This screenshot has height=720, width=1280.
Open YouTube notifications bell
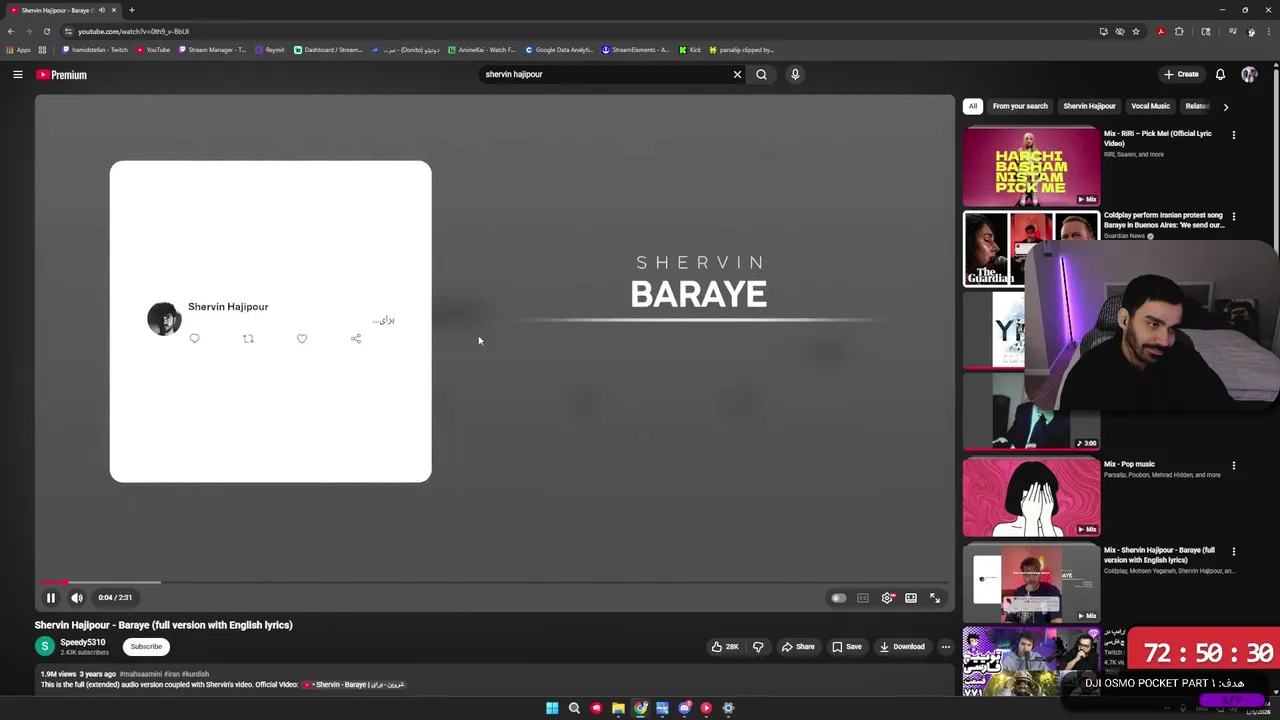coord(1220,74)
